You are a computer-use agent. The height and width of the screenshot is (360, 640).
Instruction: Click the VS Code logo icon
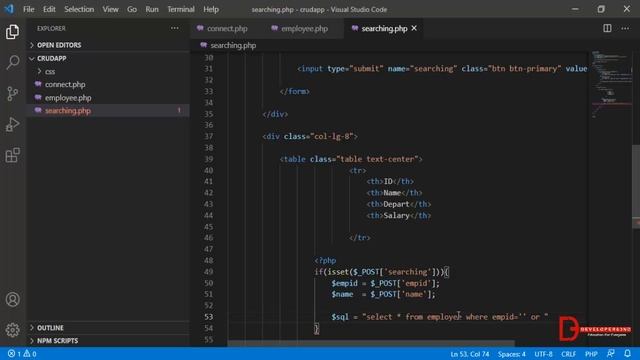[9, 9]
